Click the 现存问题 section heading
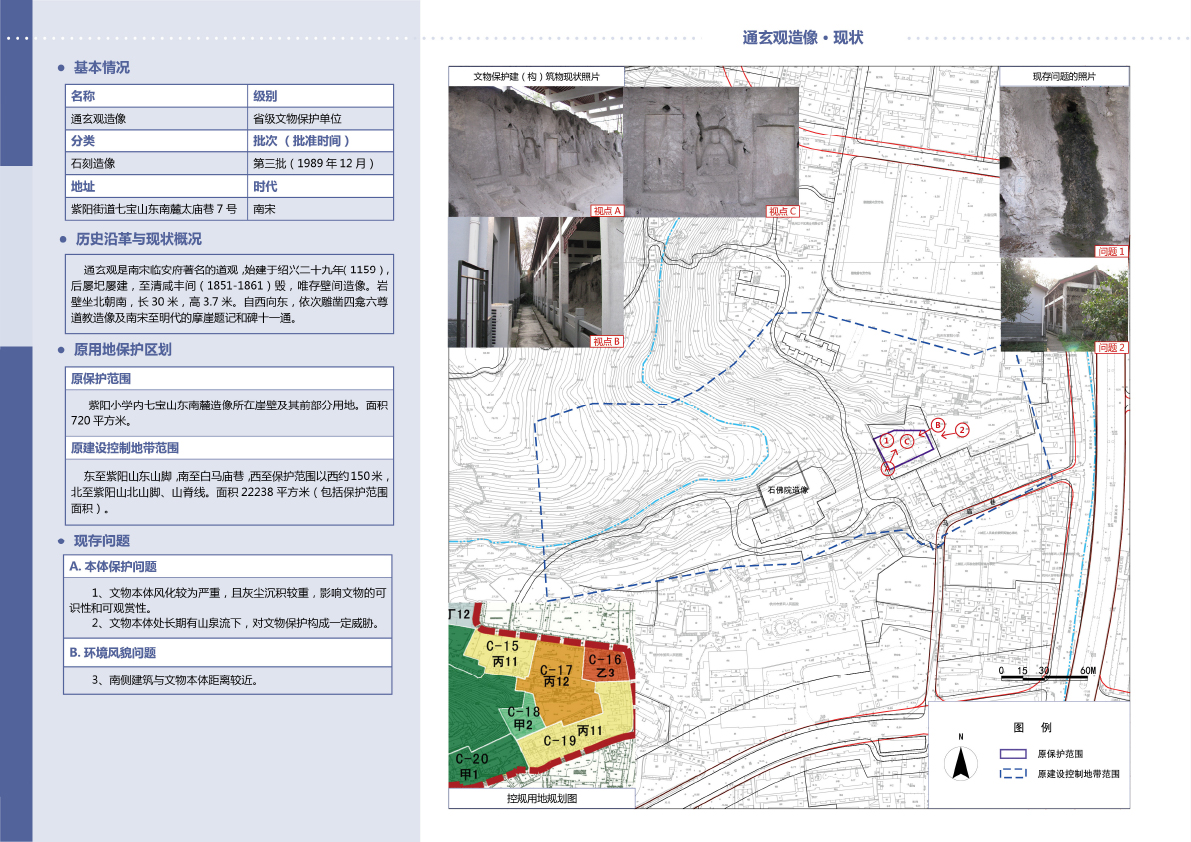The width and height of the screenshot is (1191, 842). click(x=101, y=541)
